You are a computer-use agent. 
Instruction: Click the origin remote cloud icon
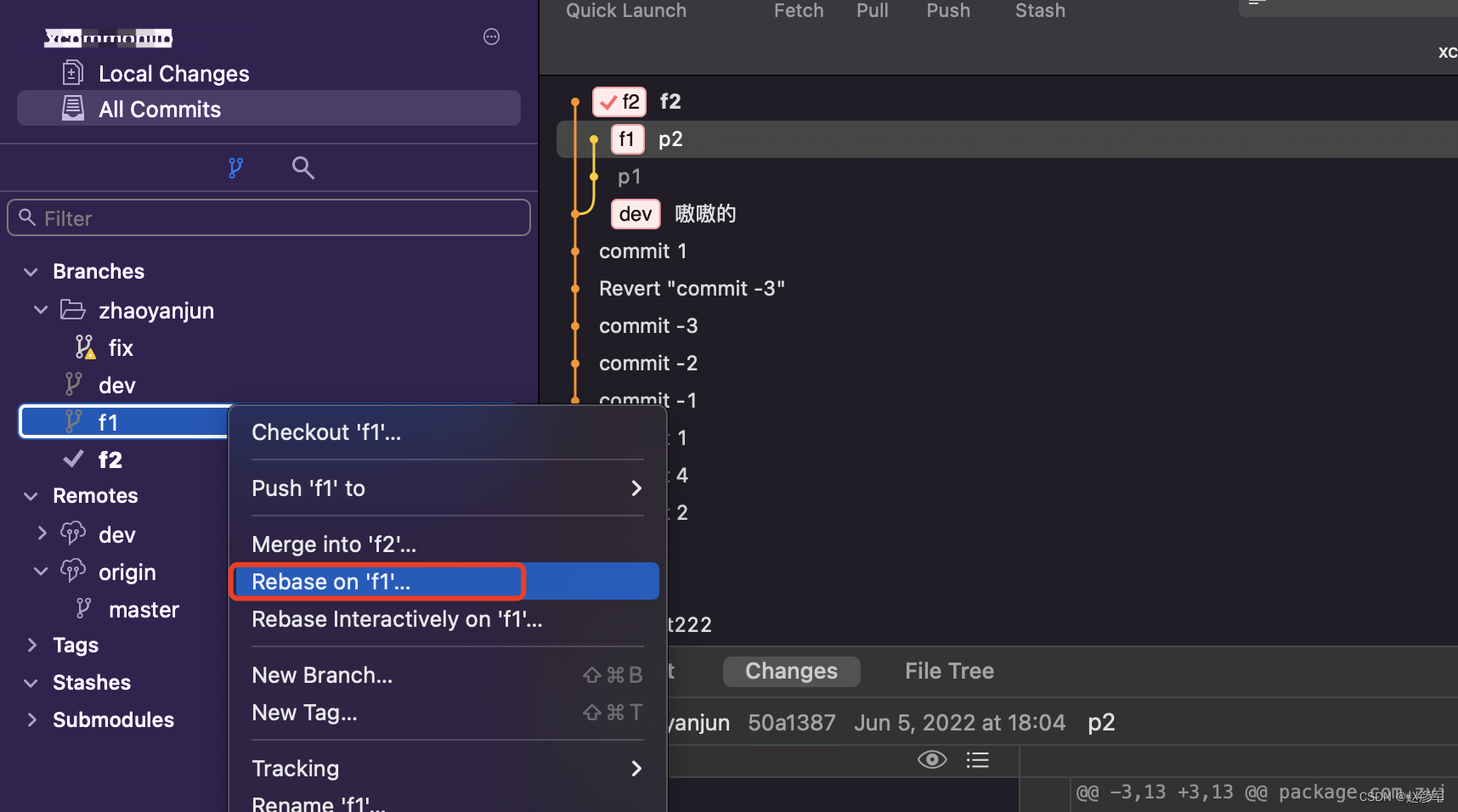[x=73, y=571]
